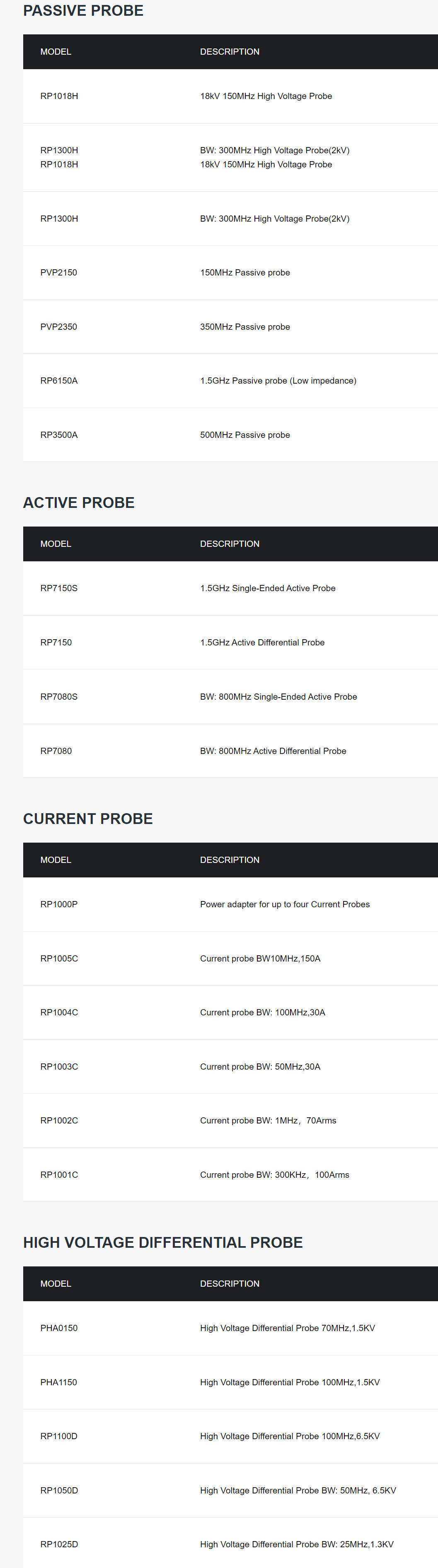Click the Passive Probe section heading
This screenshot has width=438, height=1568.
pos(83,11)
